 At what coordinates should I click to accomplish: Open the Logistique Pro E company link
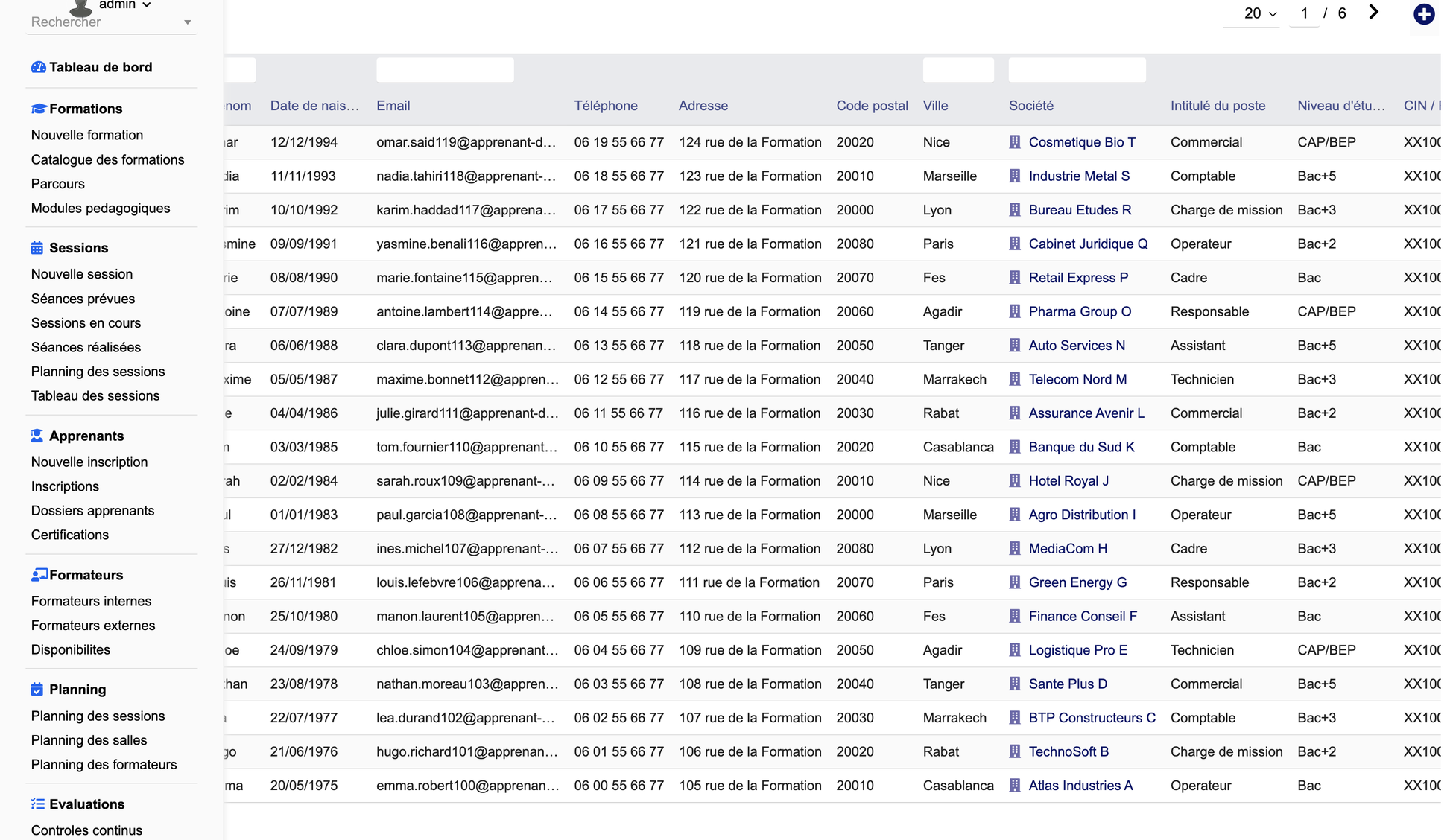point(1078,650)
